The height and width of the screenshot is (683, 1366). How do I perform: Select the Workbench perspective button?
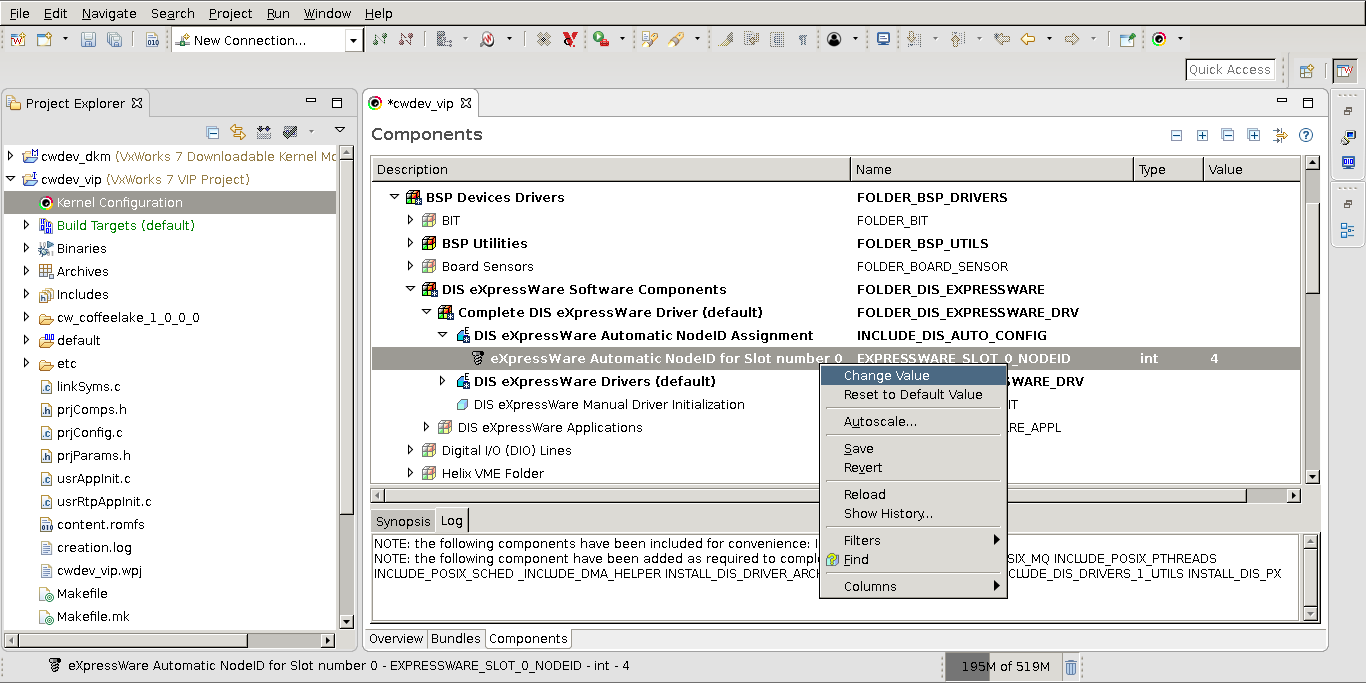coord(1345,71)
